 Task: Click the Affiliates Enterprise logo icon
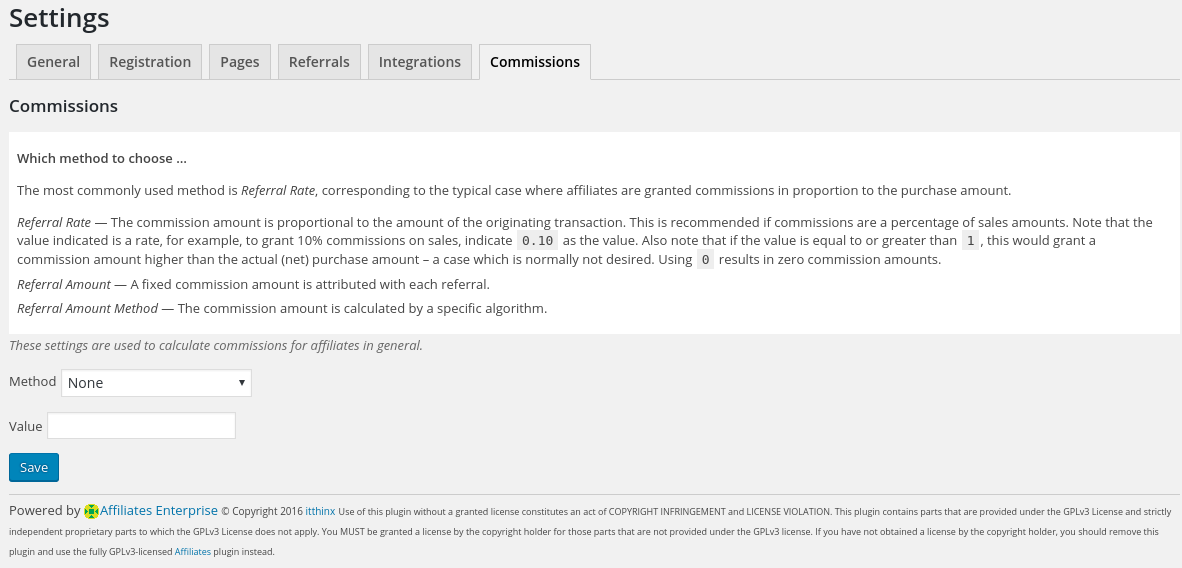(x=91, y=511)
